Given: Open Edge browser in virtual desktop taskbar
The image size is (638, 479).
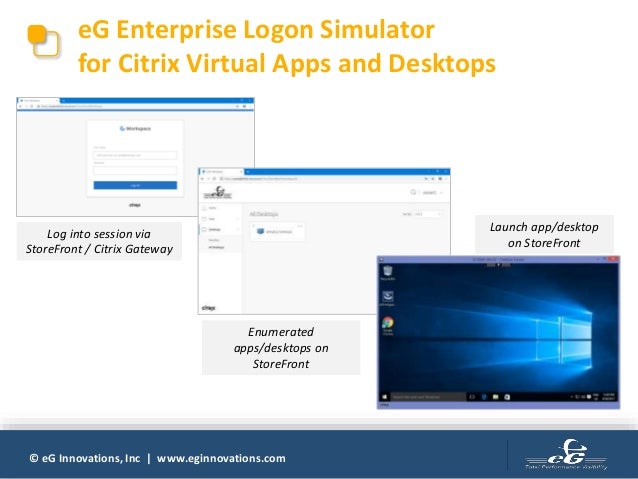Looking at the screenshot, I should [484, 396].
